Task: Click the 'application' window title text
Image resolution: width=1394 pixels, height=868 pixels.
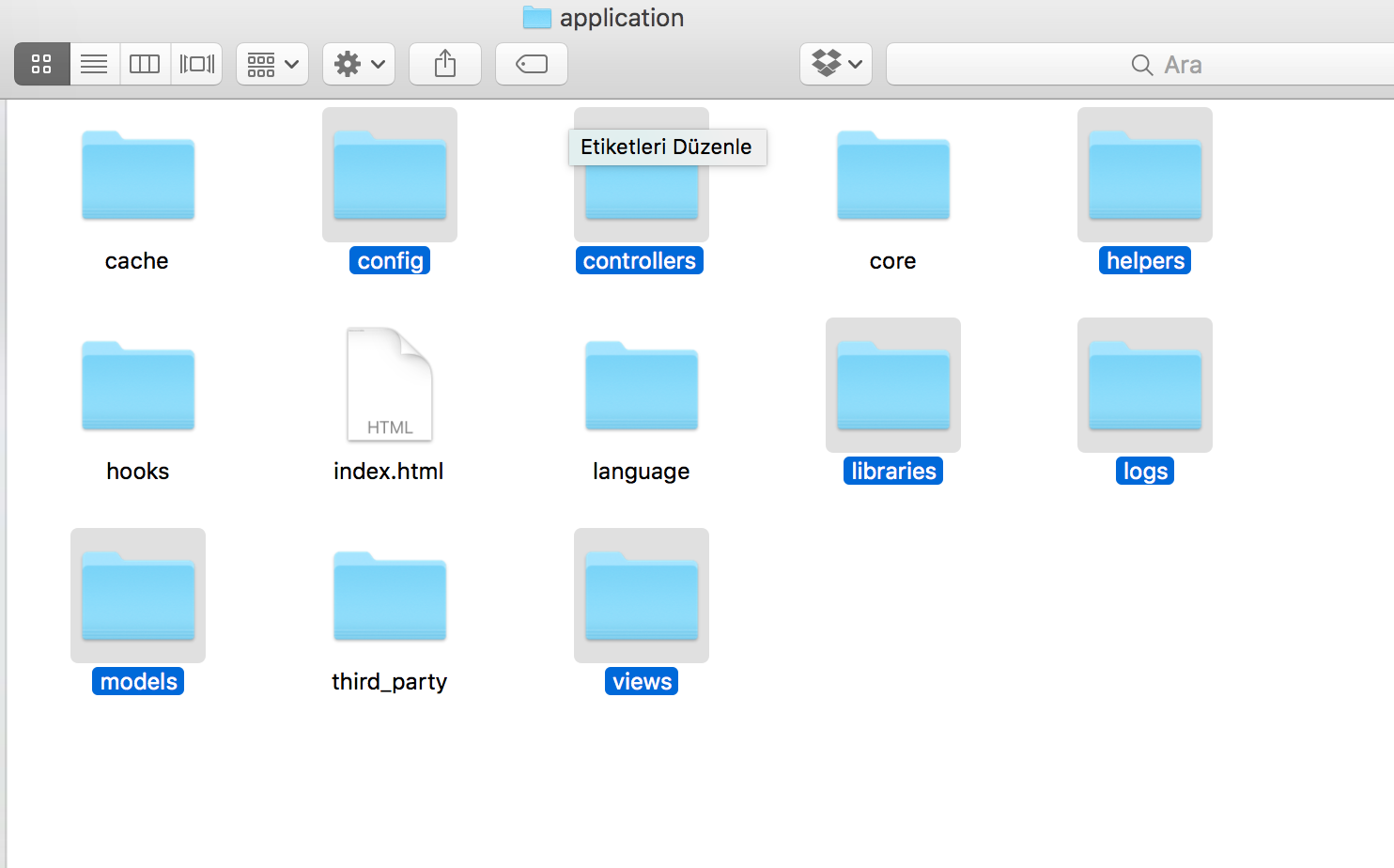Action: coord(622,18)
